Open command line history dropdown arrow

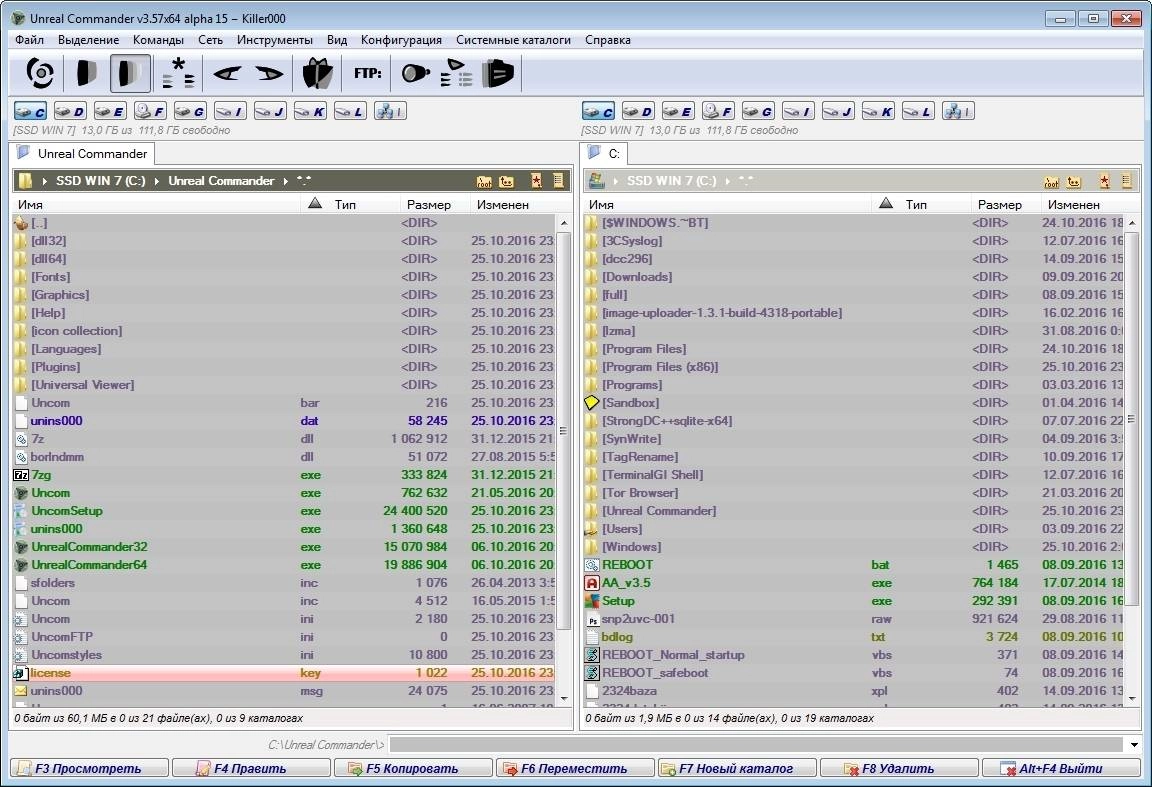1134,745
